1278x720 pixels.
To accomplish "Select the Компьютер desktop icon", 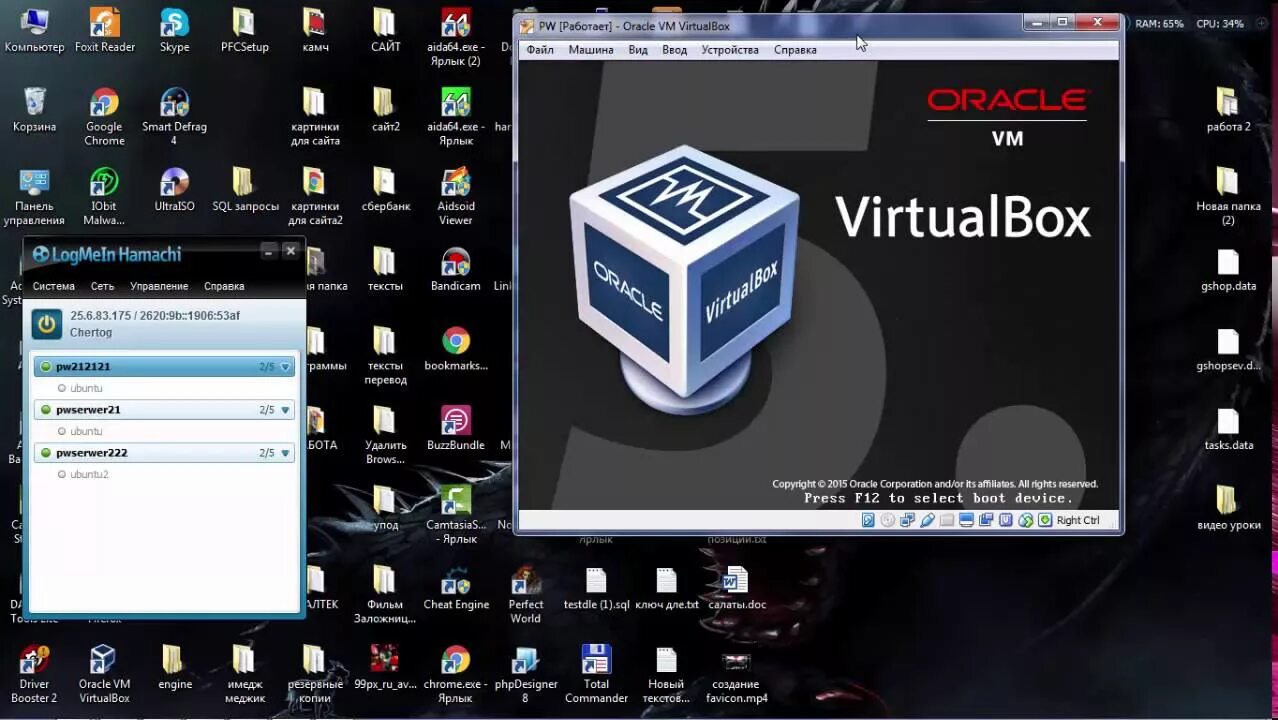I will (x=34, y=31).
